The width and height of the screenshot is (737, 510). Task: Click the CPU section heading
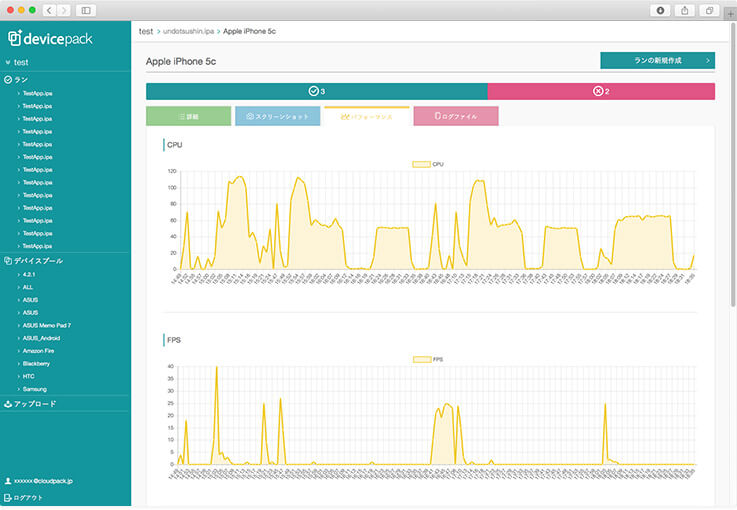click(174, 145)
